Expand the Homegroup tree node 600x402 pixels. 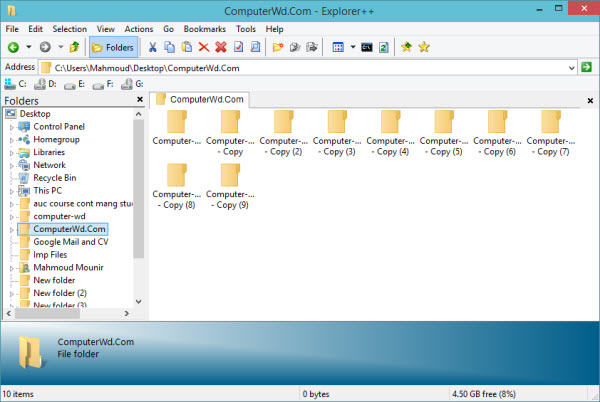pos(11,140)
